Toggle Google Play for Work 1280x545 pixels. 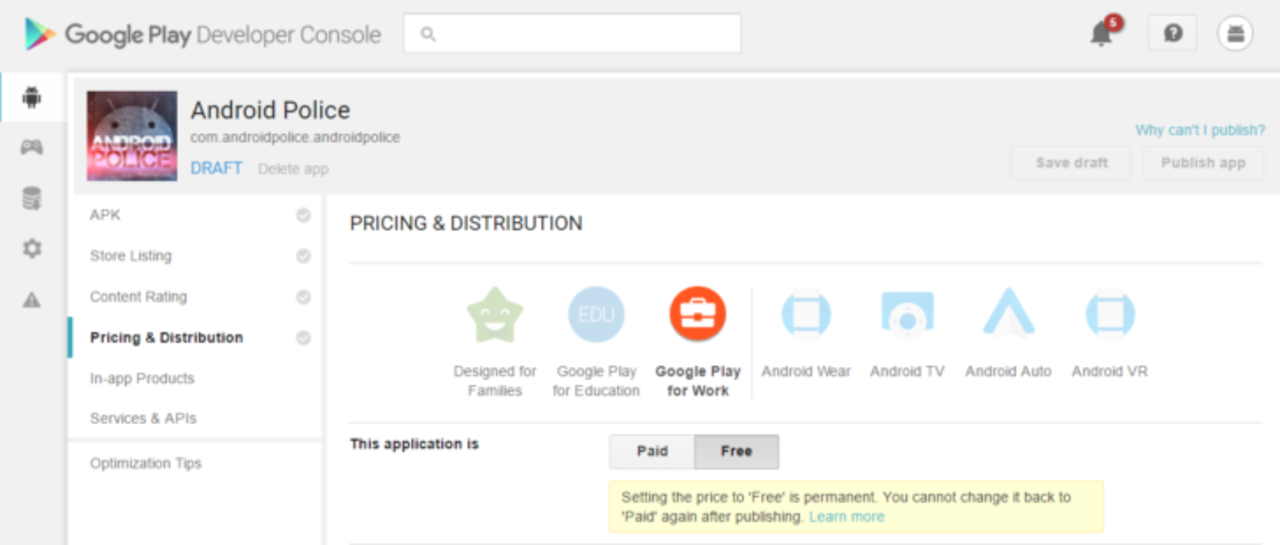[x=697, y=315]
